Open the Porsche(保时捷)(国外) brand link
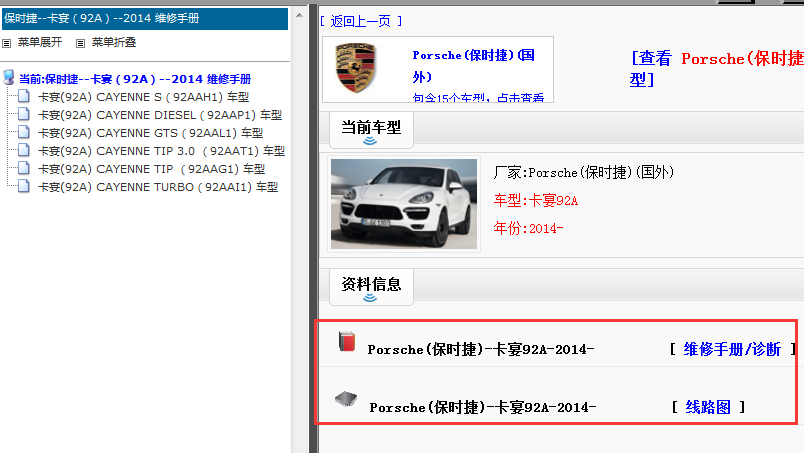The height and width of the screenshot is (453, 804). click(x=474, y=66)
